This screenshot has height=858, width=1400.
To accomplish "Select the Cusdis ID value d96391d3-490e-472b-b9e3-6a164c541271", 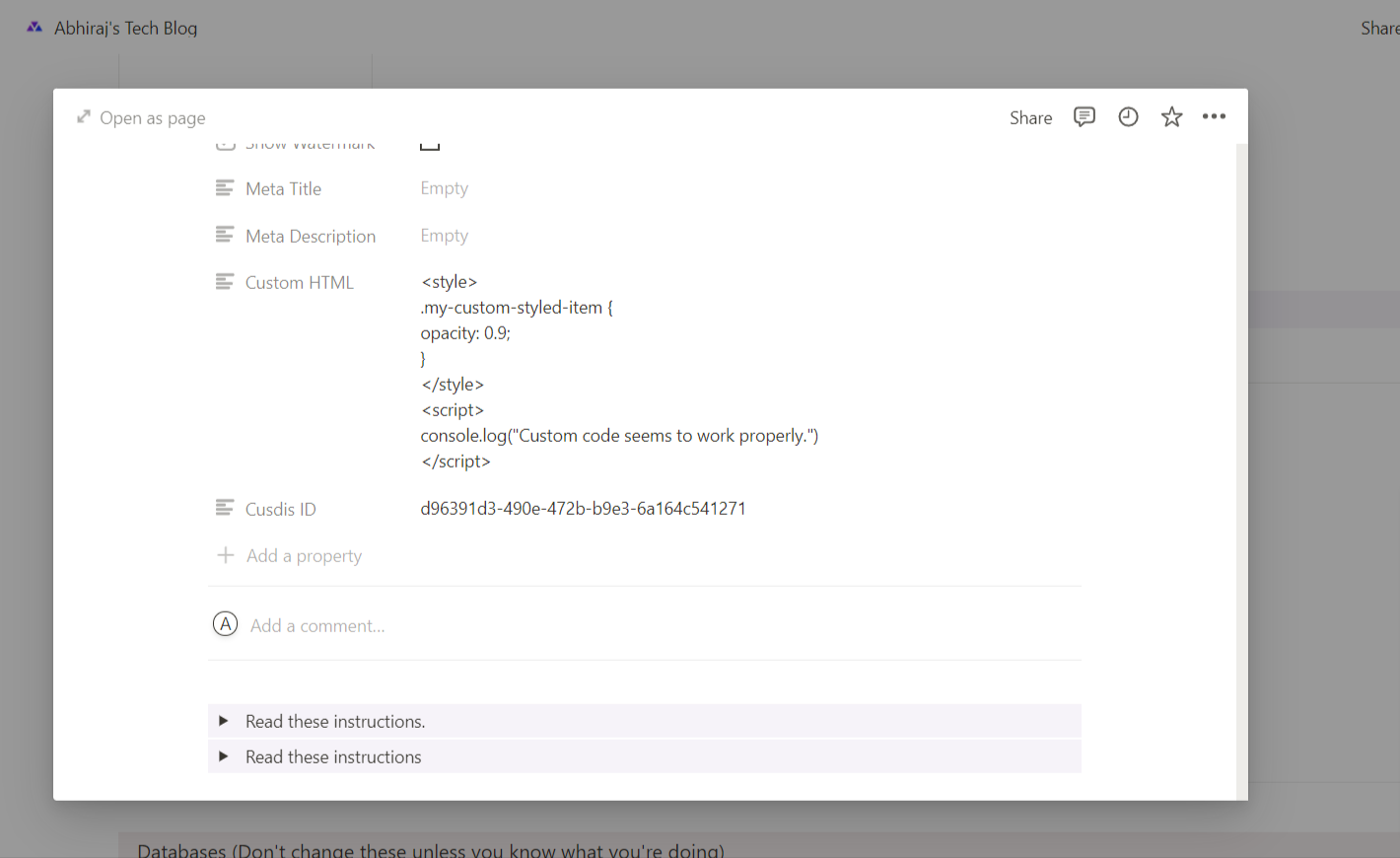I will tap(583, 509).
